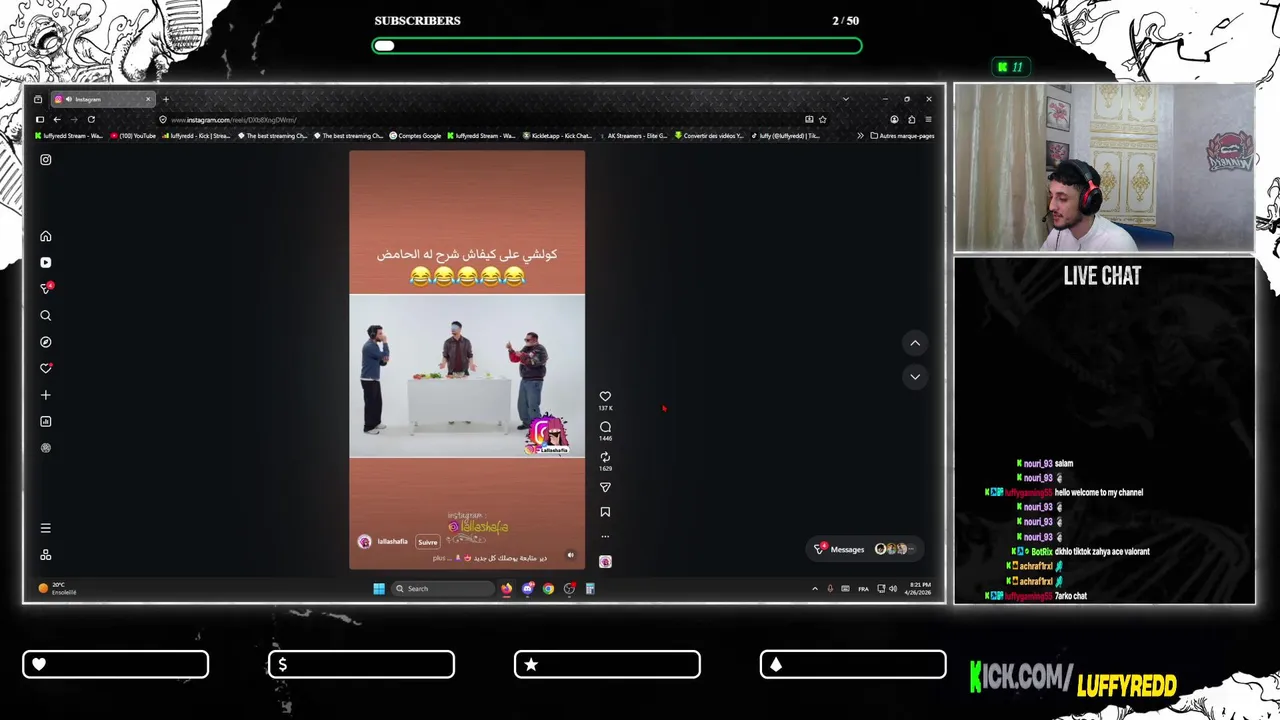Open the browser account profile icon

[x=894, y=119]
